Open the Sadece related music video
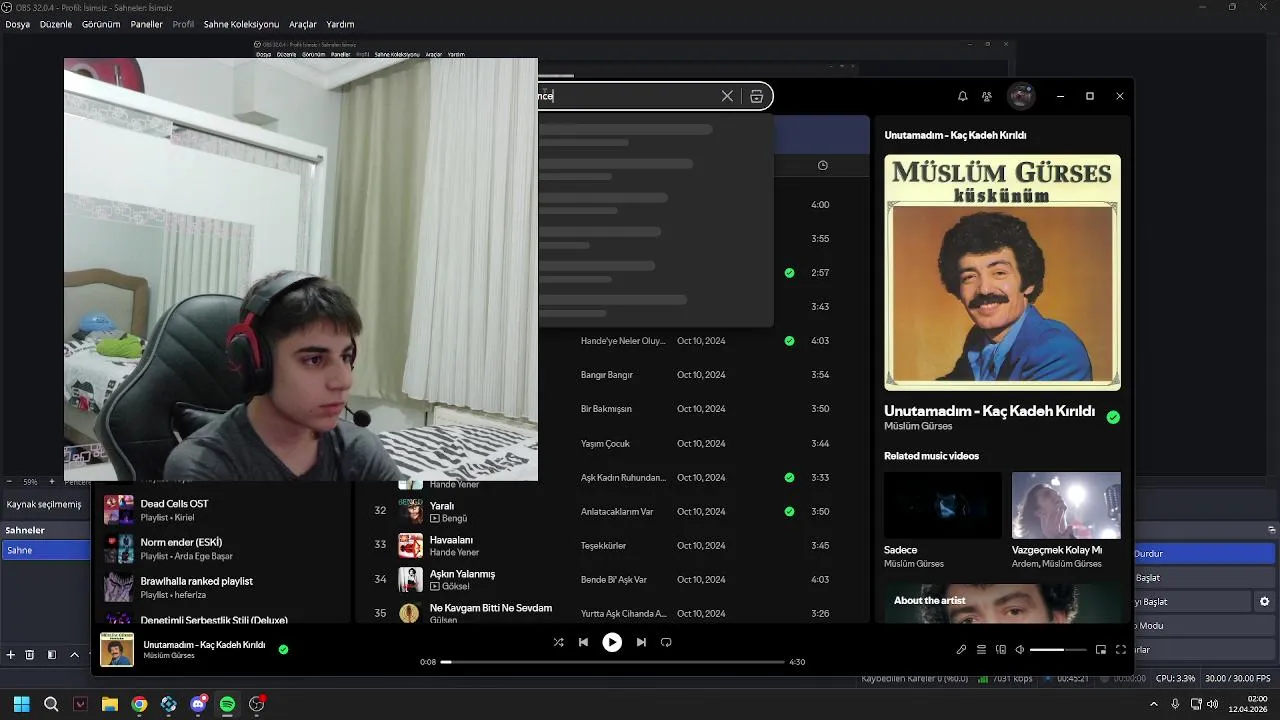The image size is (1280, 720). (943, 505)
